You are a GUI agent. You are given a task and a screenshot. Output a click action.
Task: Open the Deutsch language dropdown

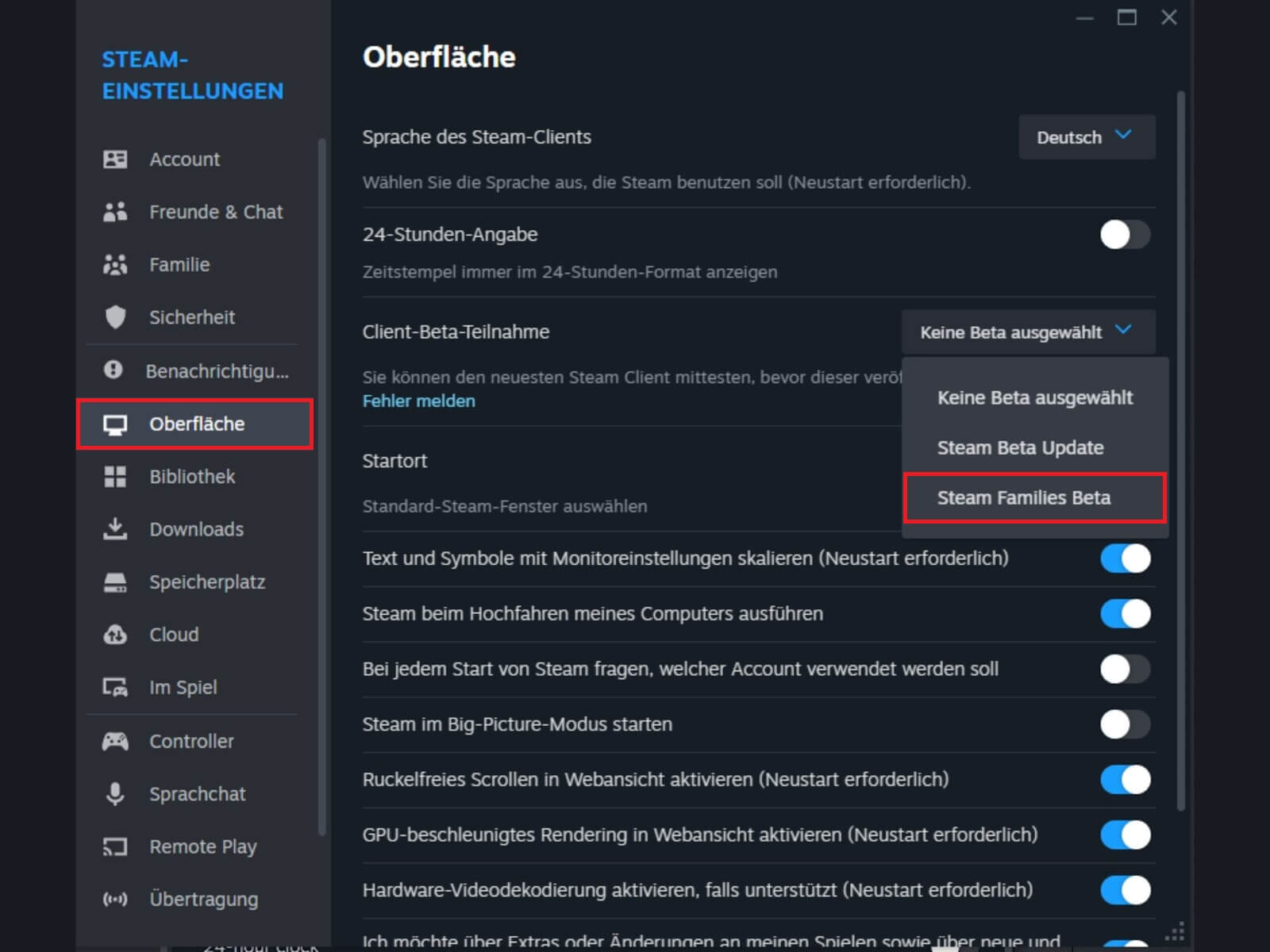tap(1087, 137)
